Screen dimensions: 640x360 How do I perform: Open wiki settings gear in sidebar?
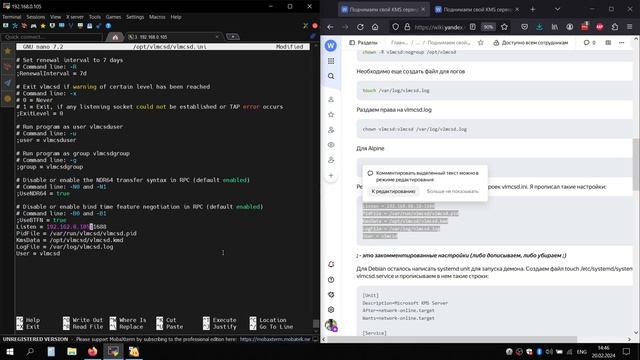(x=331, y=309)
